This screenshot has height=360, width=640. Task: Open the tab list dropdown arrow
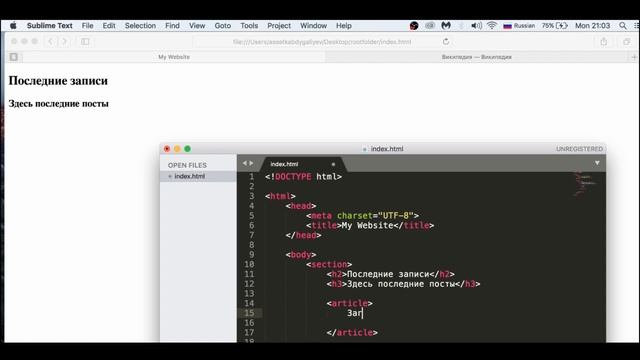pos(597,163)
